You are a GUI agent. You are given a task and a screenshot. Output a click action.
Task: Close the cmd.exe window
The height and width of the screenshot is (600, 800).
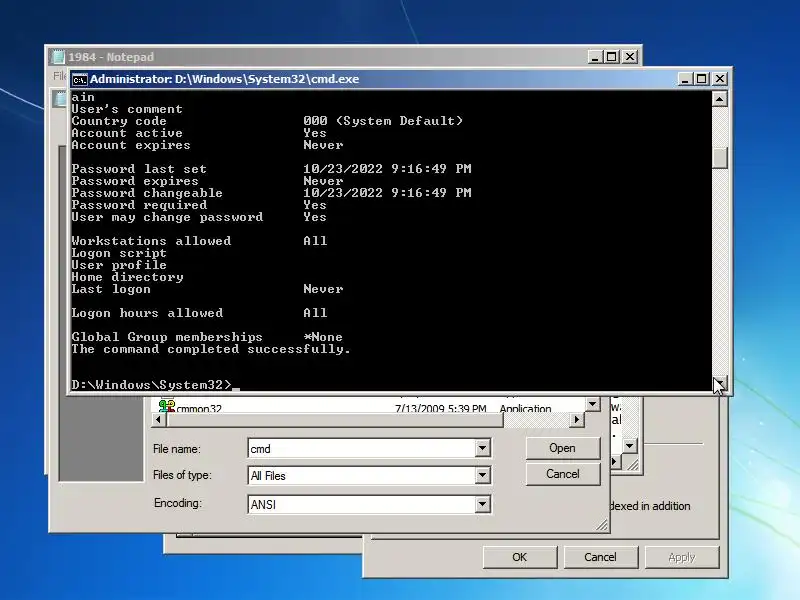[719, 79]
